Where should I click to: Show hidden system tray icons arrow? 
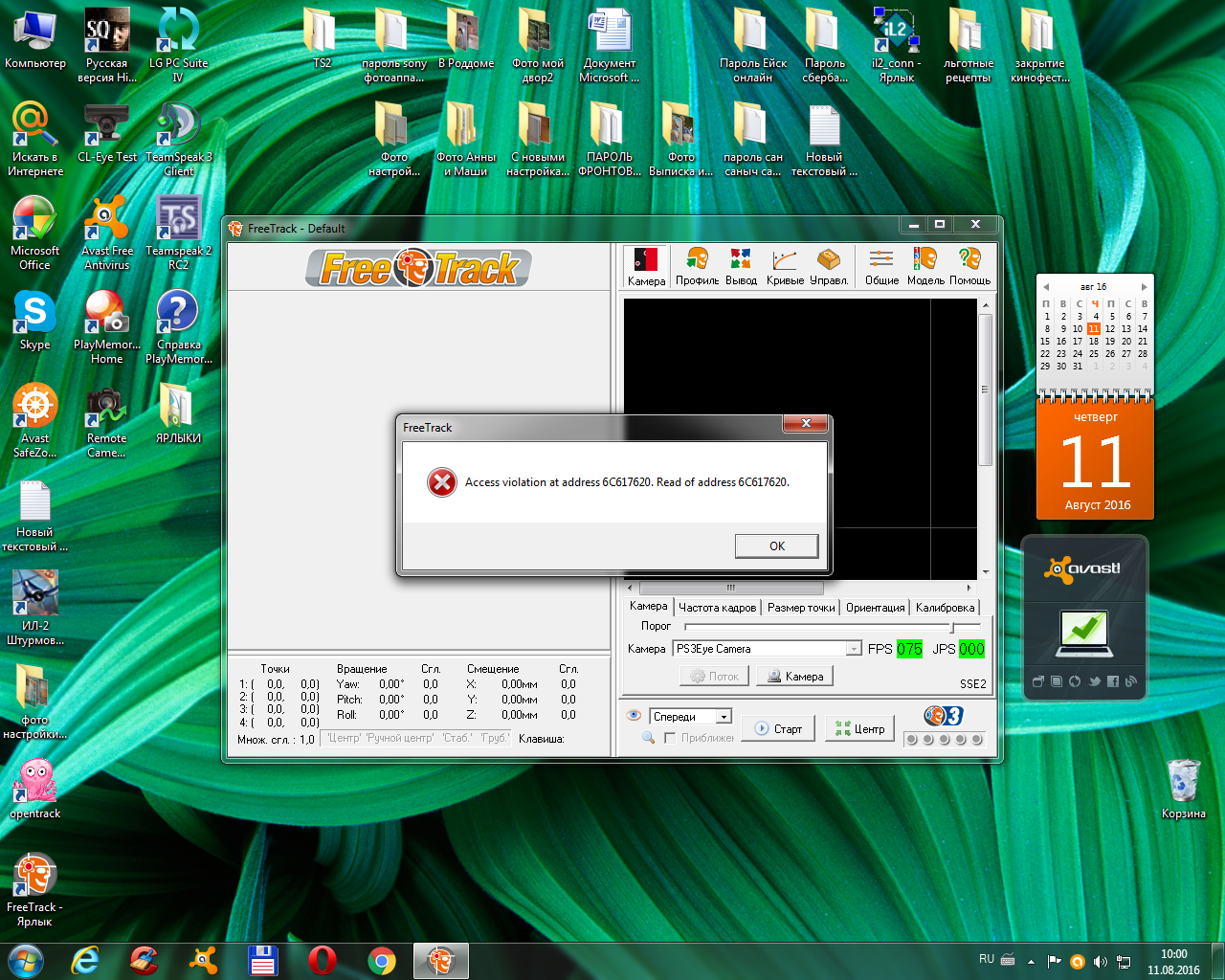click(x=1031, y=962)
